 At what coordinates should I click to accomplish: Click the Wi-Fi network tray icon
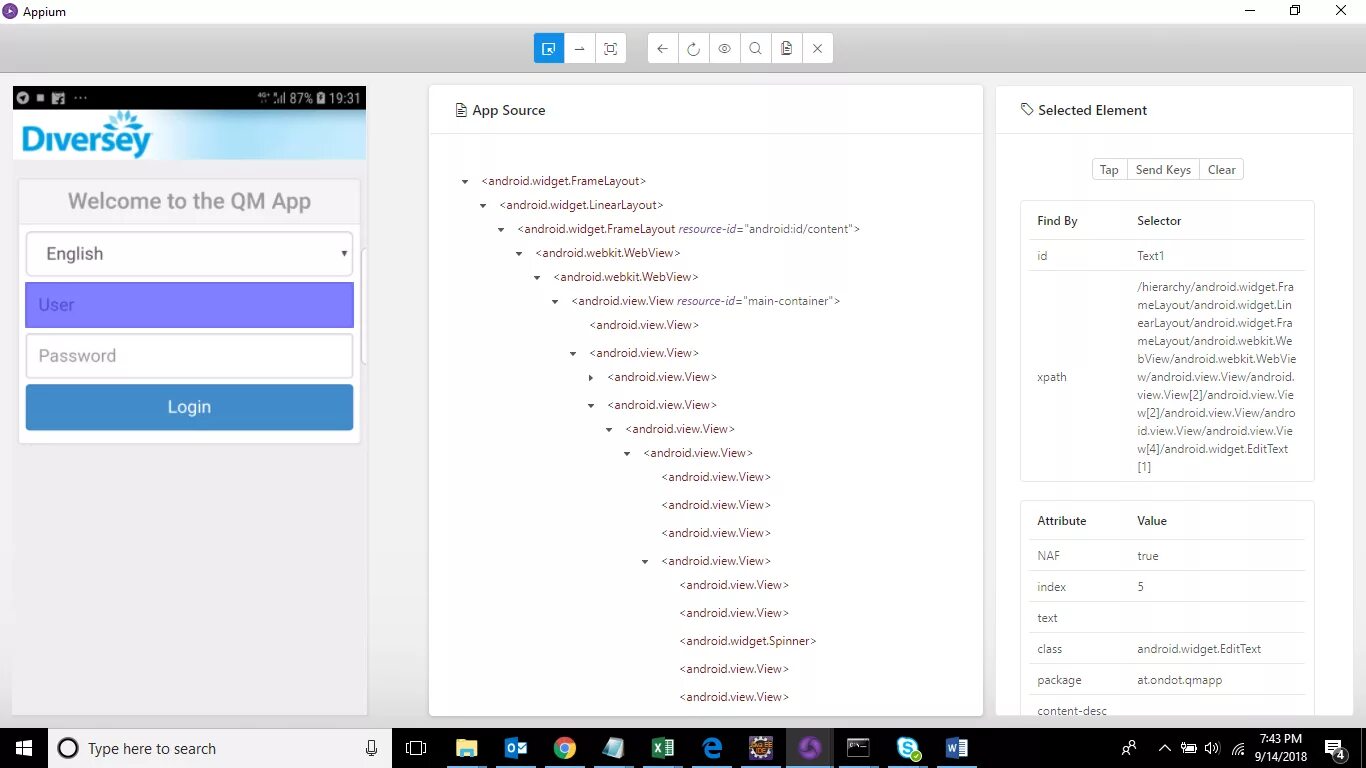pyautogui.click(x=1238, y=748)
